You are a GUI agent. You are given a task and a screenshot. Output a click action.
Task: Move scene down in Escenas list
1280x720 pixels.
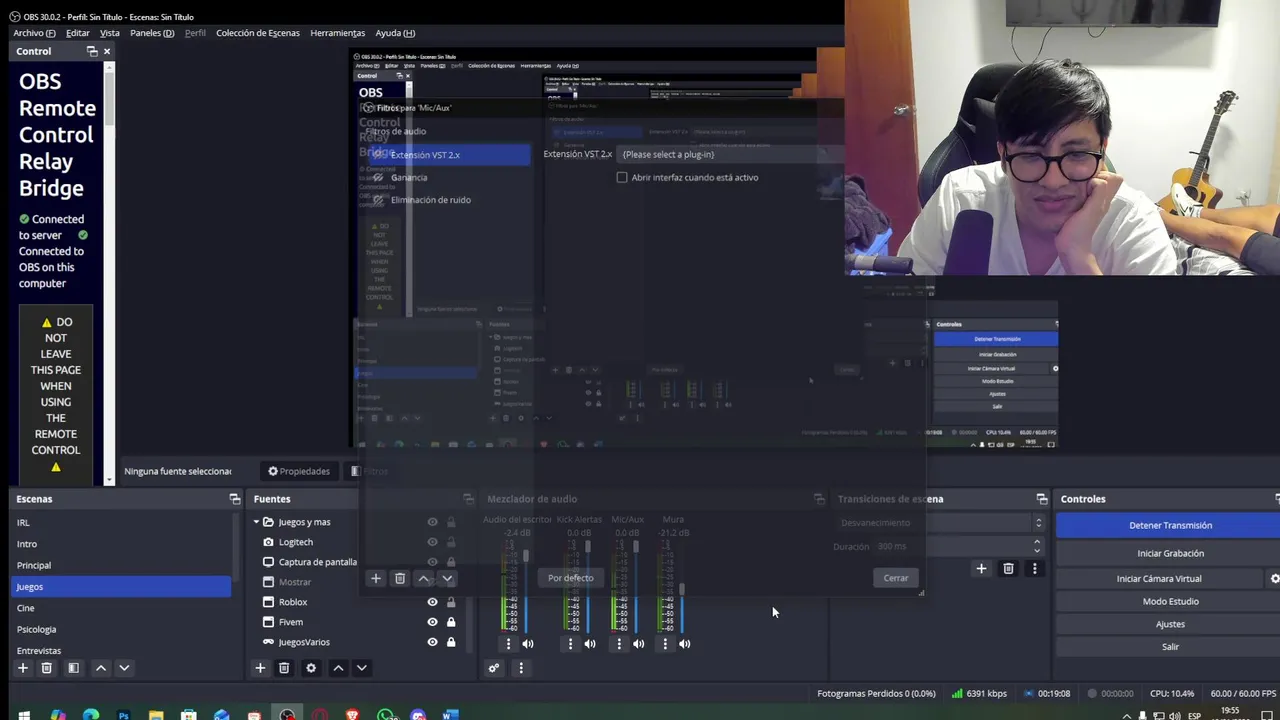(124, 668)
